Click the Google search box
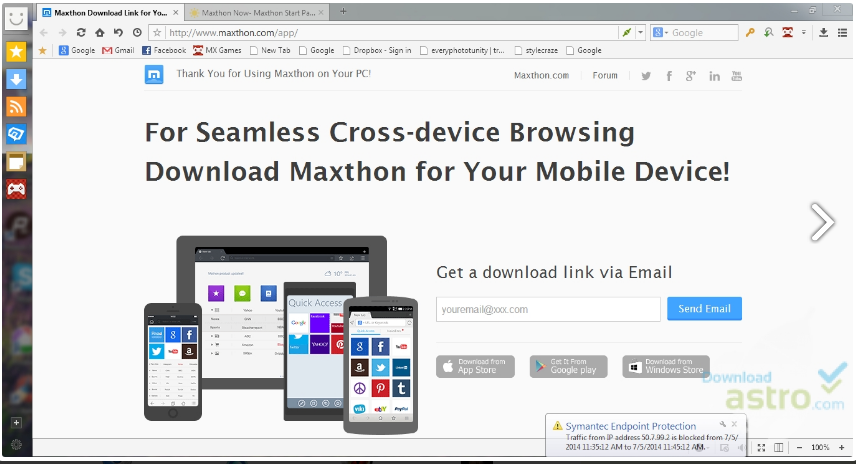Viewport: 856px width, 464px height. [x=703, y=33]
